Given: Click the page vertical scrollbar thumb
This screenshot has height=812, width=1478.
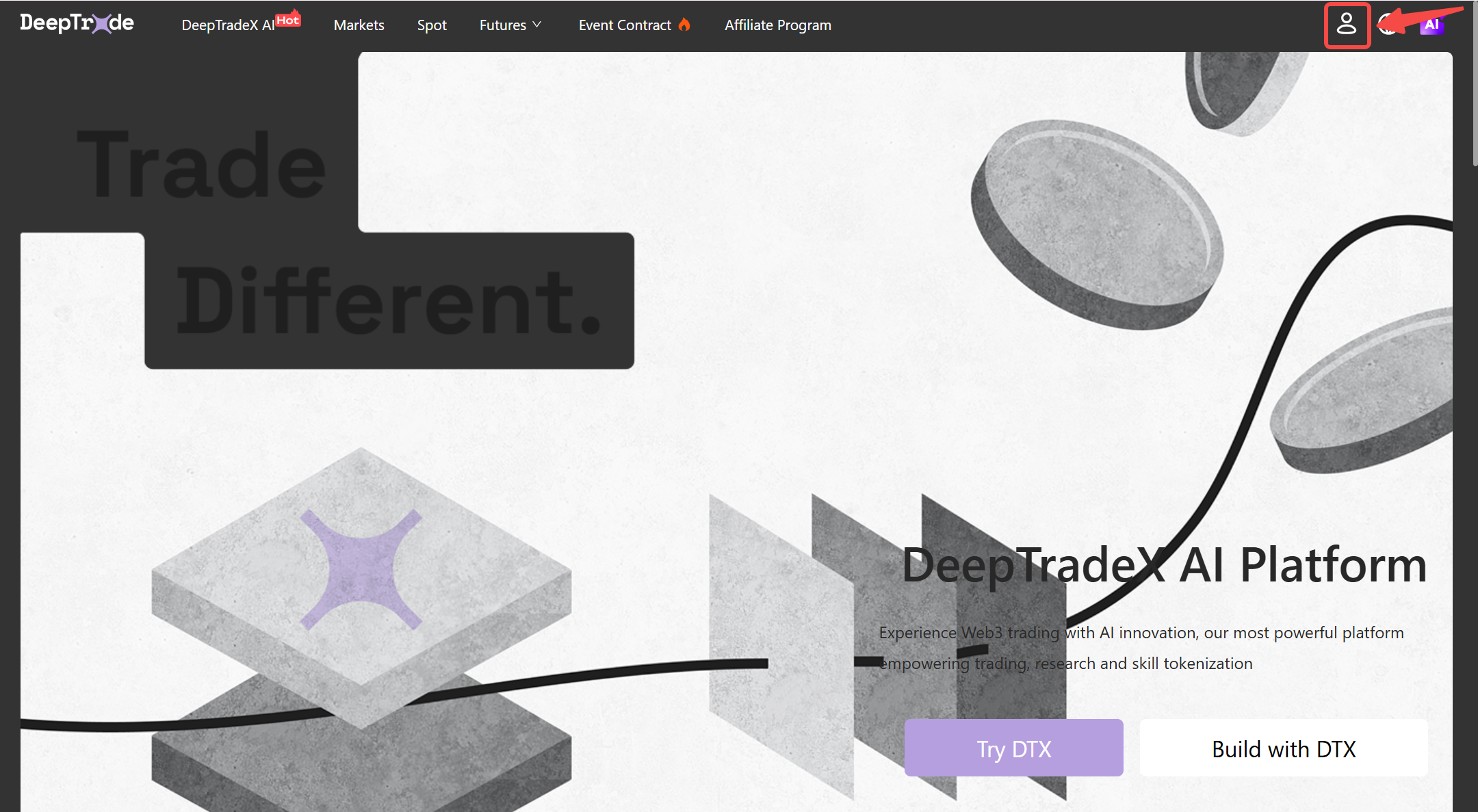Looking at the screenshot, I should click(x=1475, y=83).
